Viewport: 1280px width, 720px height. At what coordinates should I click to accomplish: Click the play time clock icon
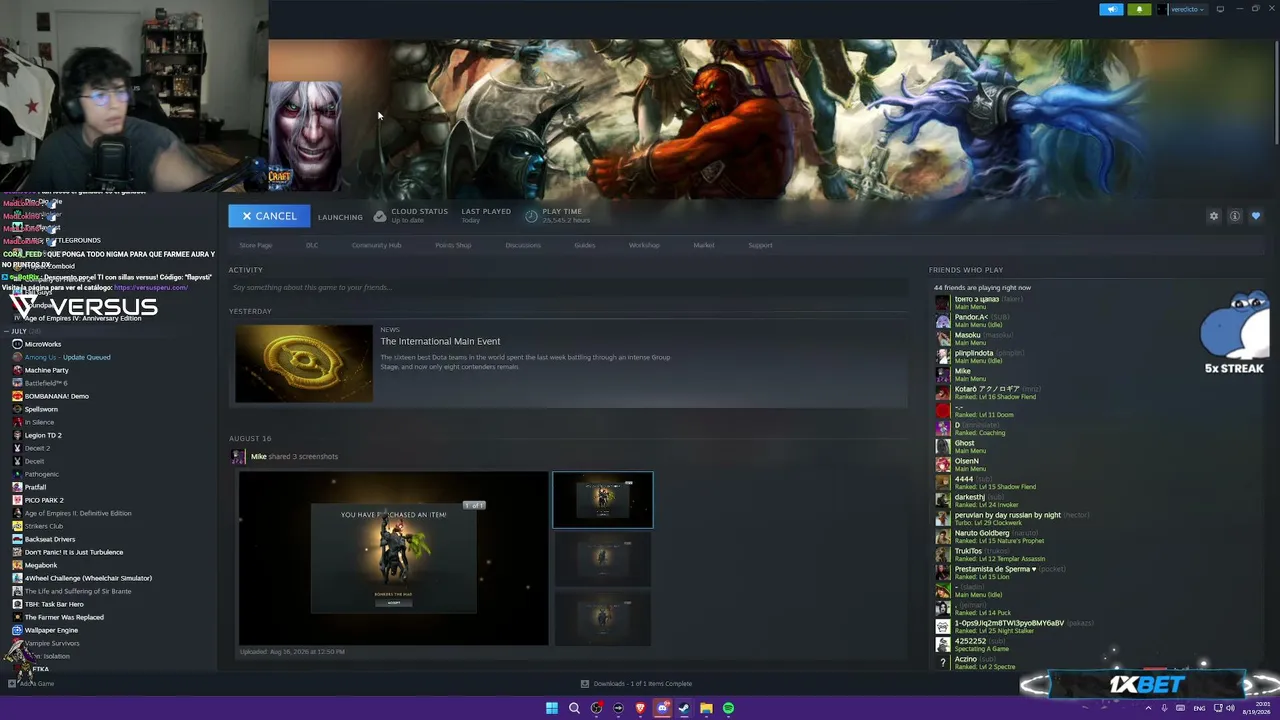pos(531,216)
